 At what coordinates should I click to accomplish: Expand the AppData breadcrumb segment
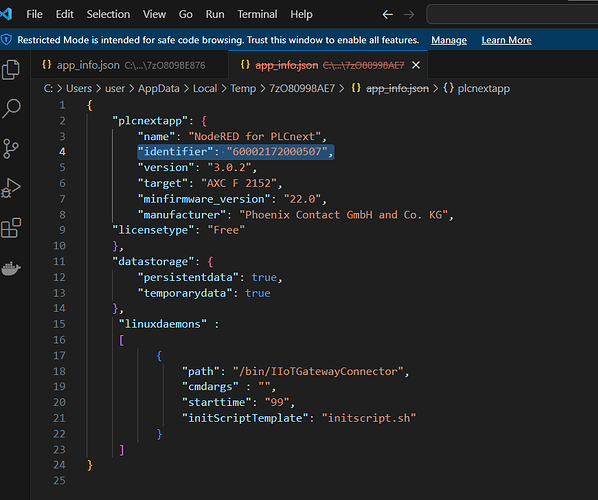point(159,88)
